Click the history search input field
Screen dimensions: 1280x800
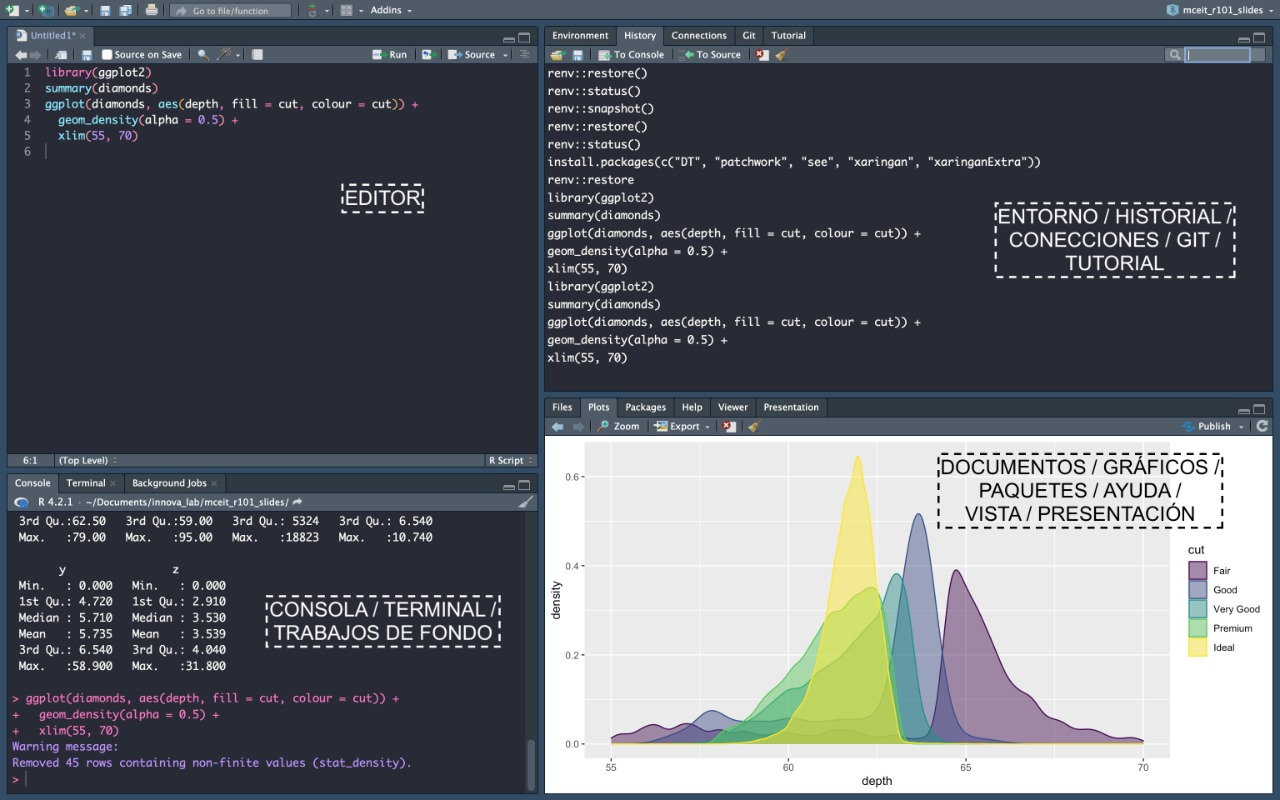[1217, 55]
